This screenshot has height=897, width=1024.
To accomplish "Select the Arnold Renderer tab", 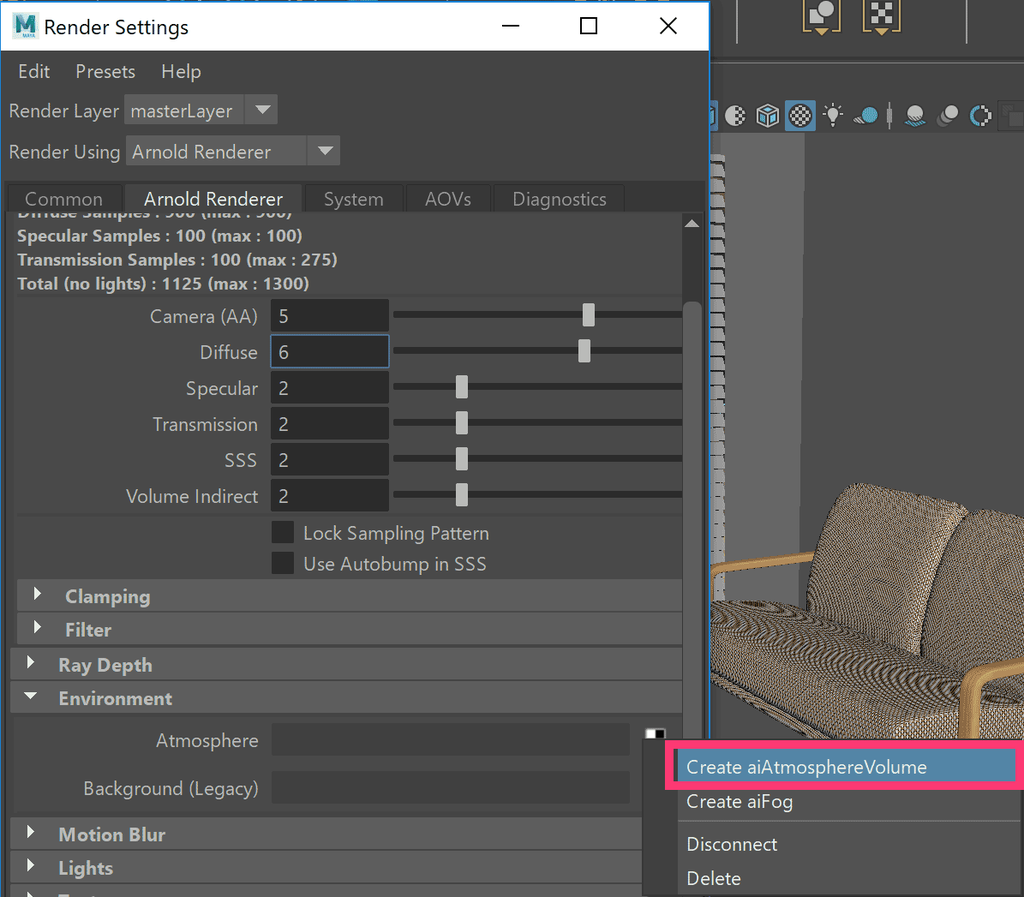I will point(214,198).
